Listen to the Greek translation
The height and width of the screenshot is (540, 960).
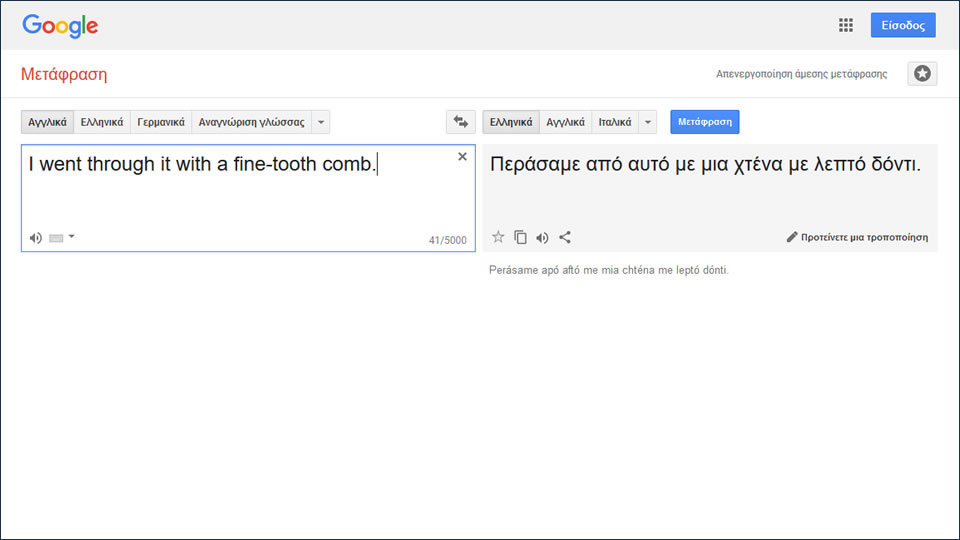(x=542, y=238)
